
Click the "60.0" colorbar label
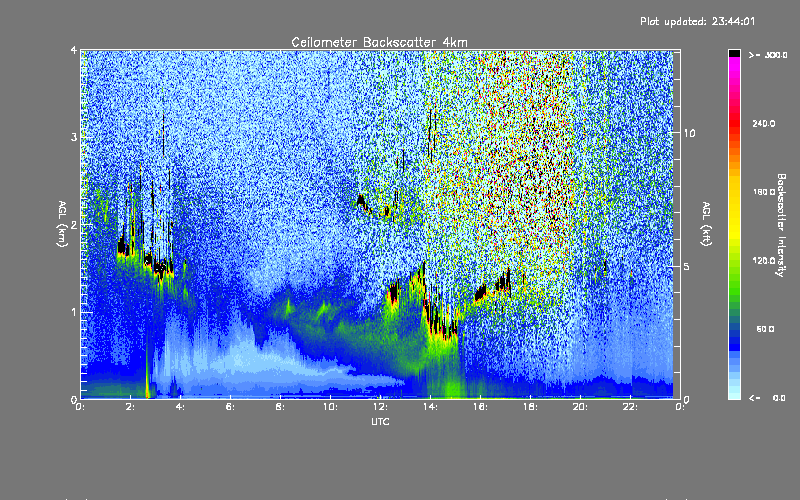click(766, 330)
